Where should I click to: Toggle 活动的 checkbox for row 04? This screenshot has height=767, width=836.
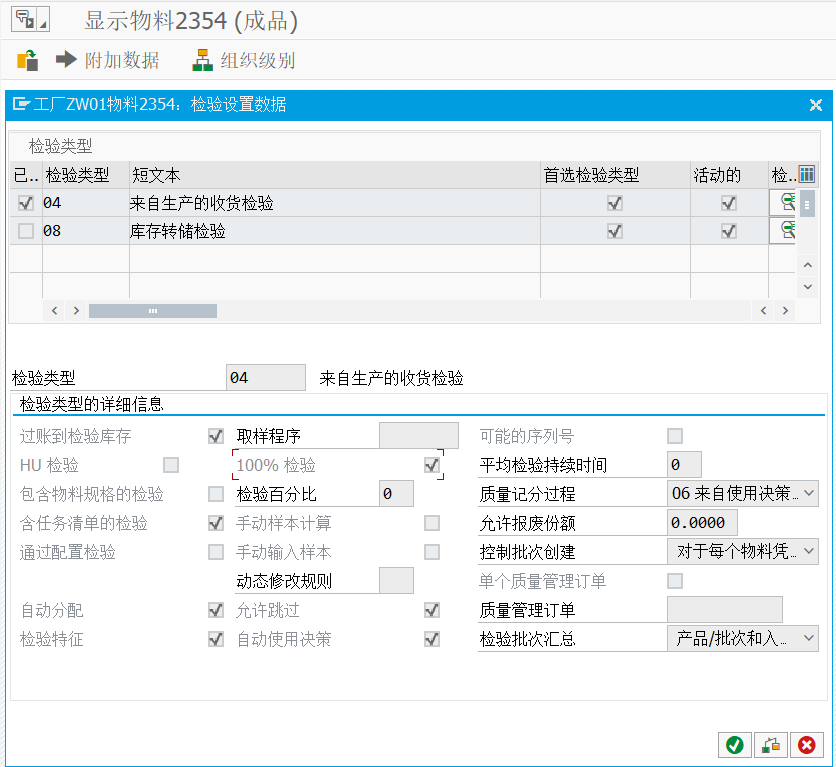[728, 203]
